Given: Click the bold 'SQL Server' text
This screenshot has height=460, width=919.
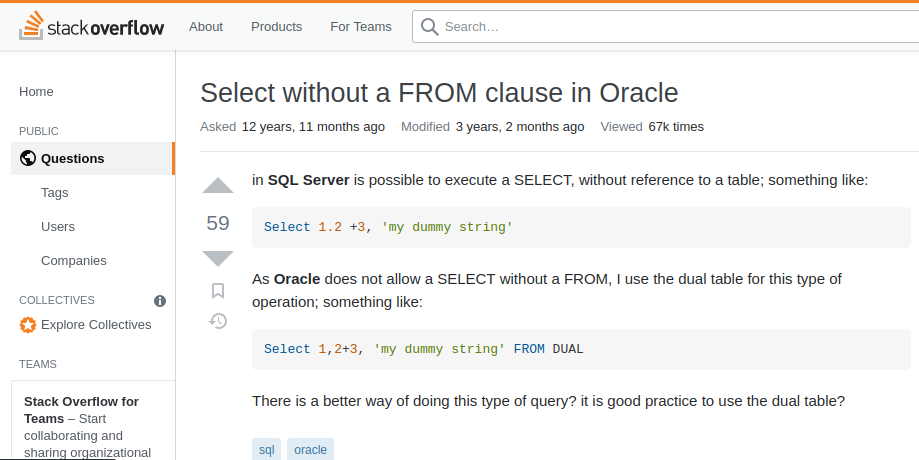Looking at the screenshot, I should point(308,180).
